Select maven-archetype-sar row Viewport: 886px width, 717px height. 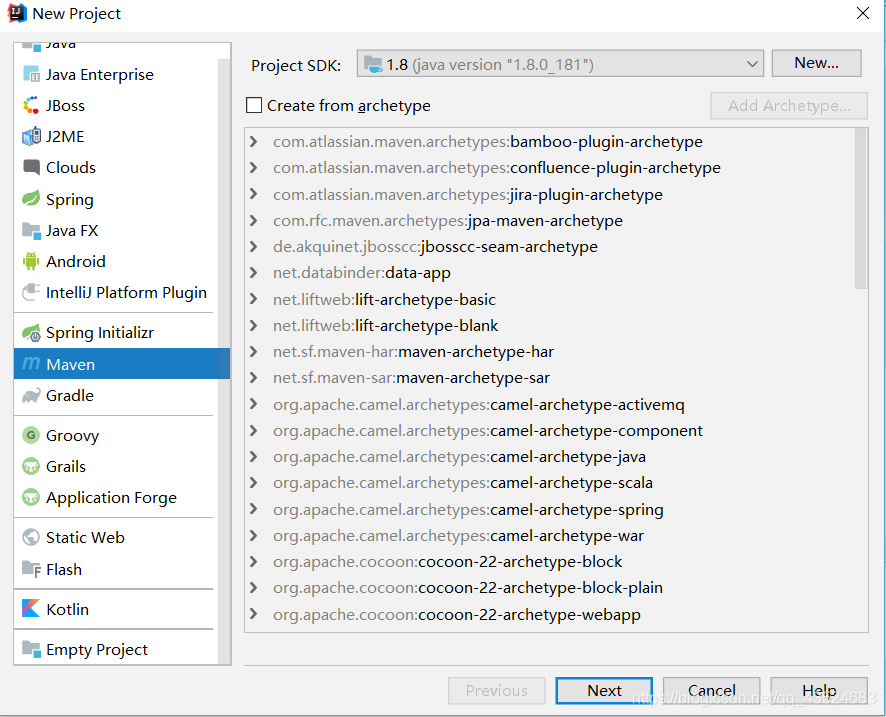pyautogui.click(x=549, y=377)
